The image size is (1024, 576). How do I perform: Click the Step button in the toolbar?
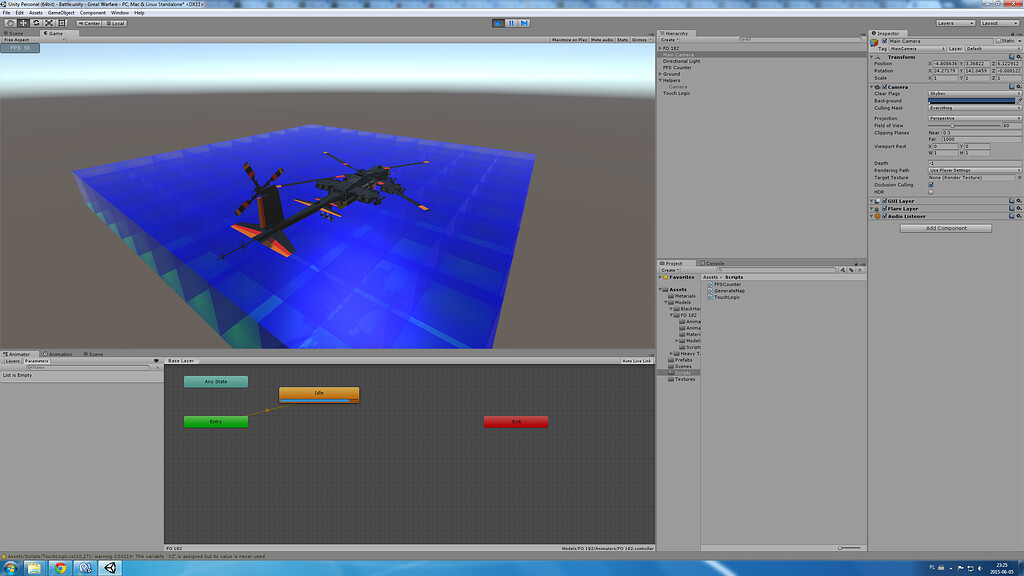[x=525, y=22]
